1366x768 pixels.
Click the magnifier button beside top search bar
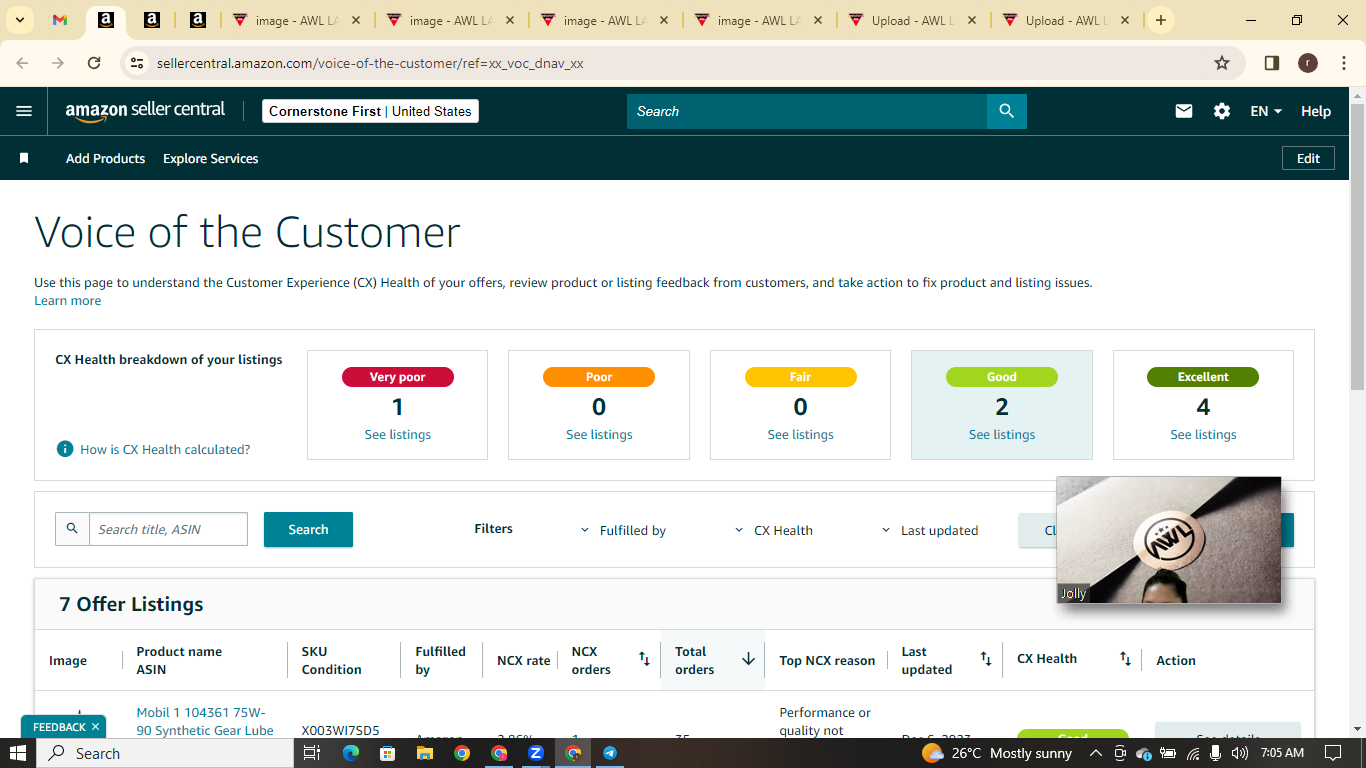click(1007, 111)
